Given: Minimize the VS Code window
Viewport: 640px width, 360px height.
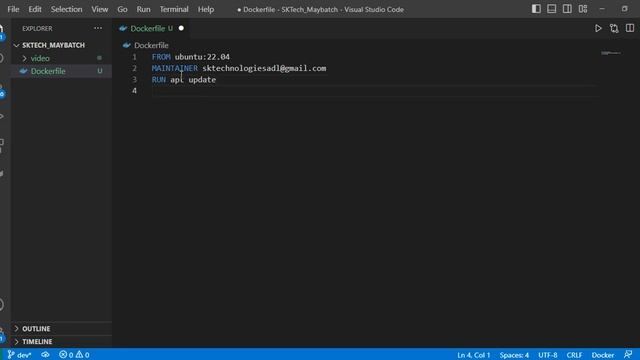Looking at the screenshot, I should click(x=602, y=9).
